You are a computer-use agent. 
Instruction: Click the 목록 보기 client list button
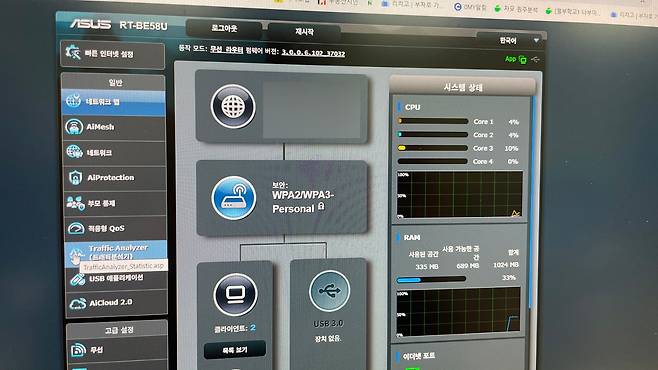235,350
